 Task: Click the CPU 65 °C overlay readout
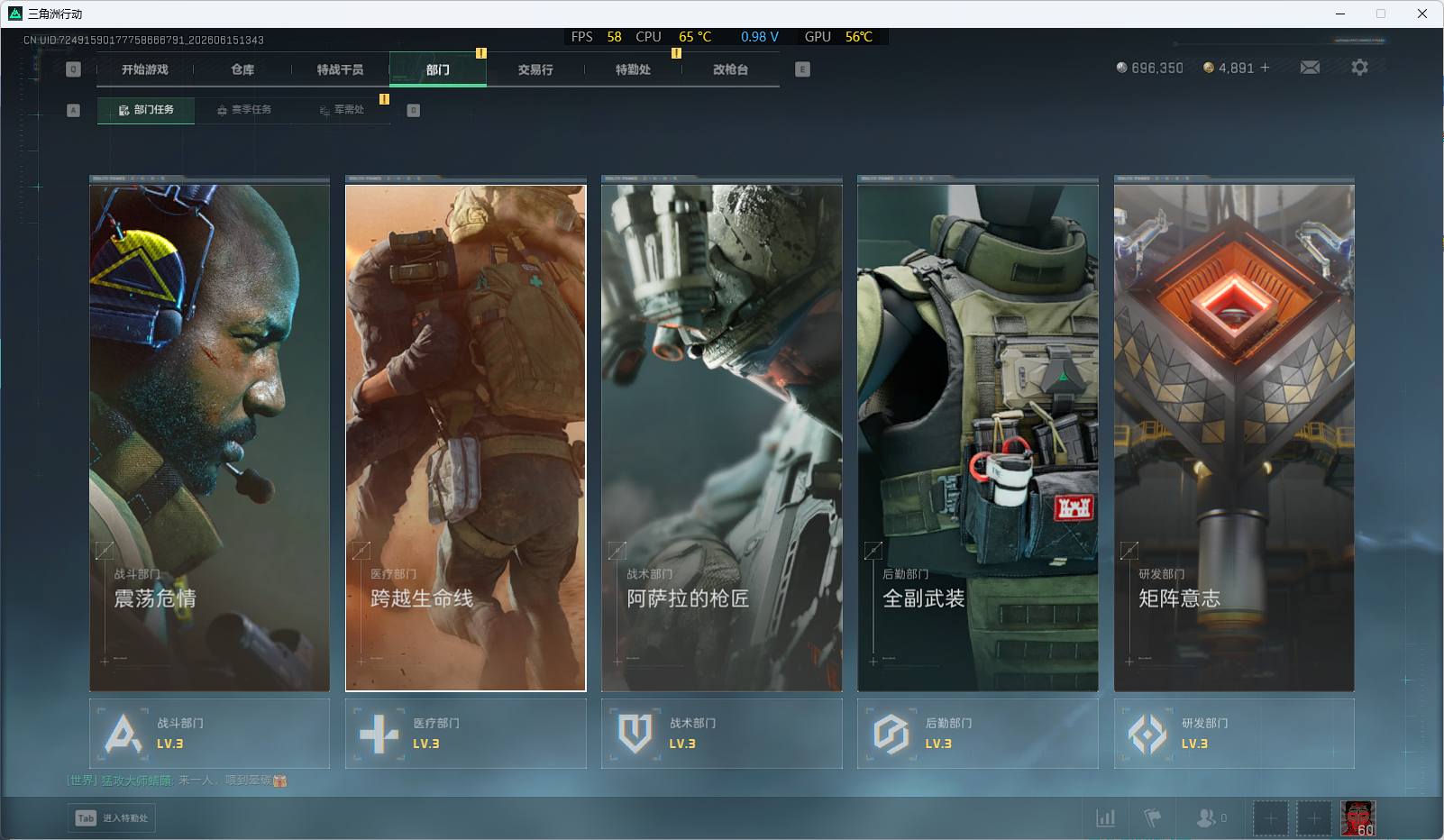(673, 37)
